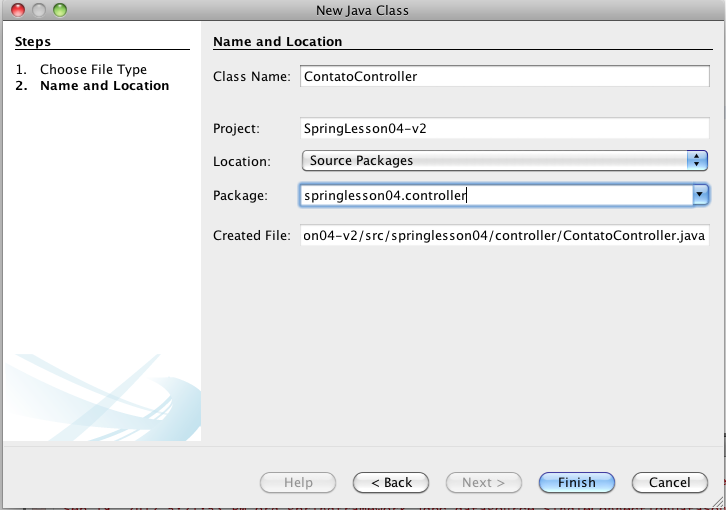Click the Class Name input field
This screenshot has width=726, height=510.
pos(505,76)
